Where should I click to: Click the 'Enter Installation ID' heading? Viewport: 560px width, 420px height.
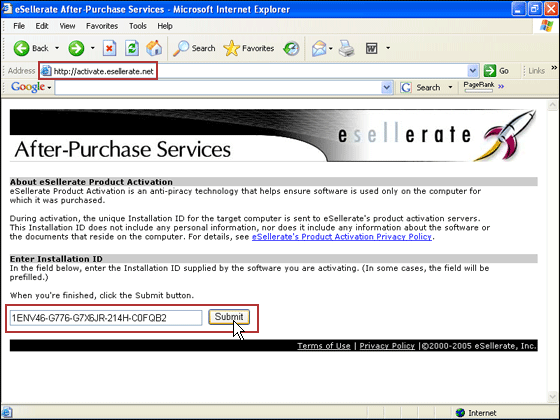pos(56,259)
